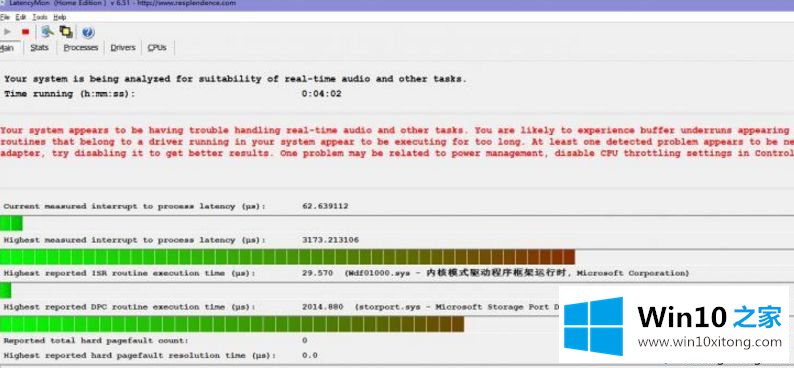This screenshot has width=794, height=368.
Task: Switch to the Processes tab
Action: pos(81,48)
